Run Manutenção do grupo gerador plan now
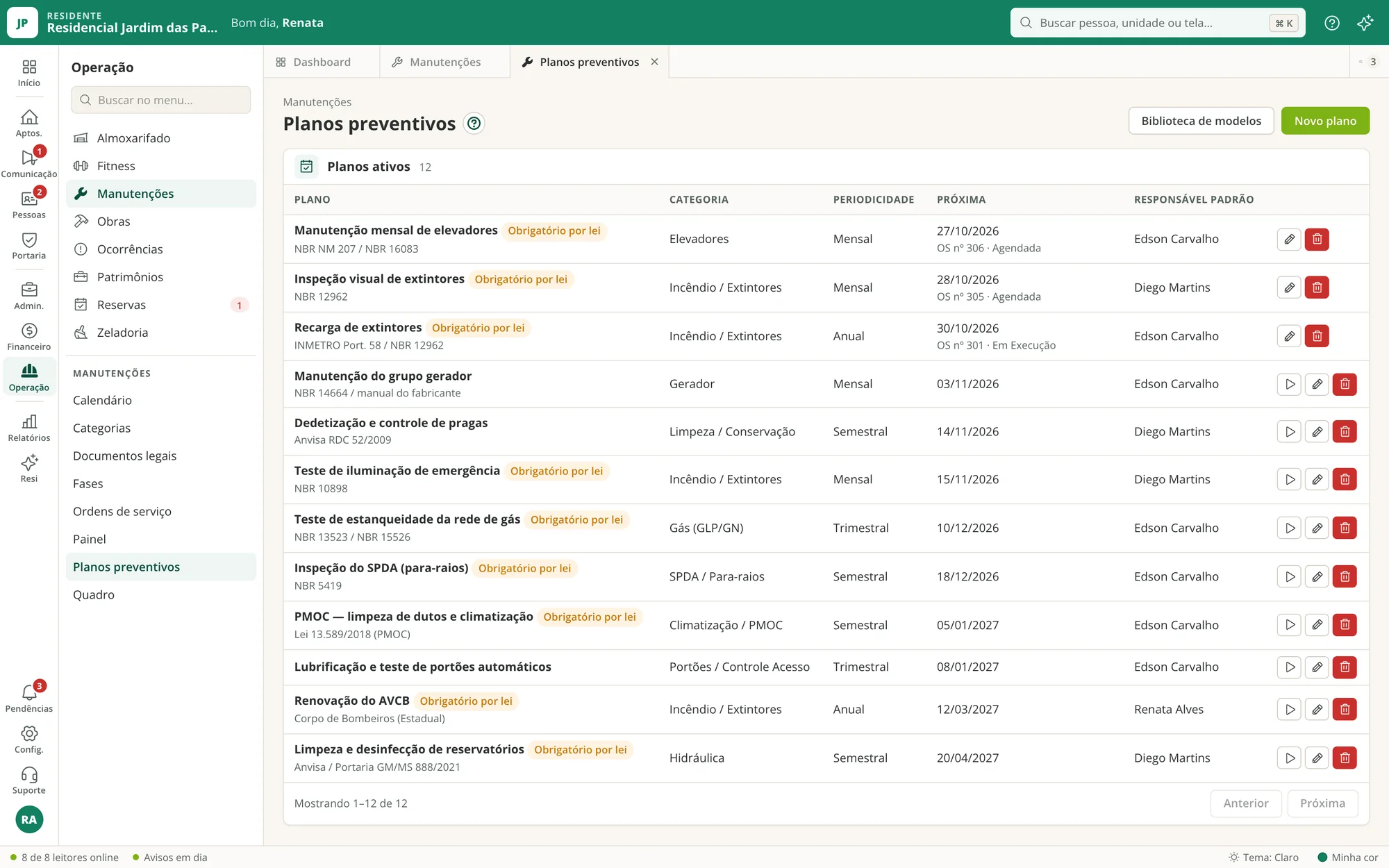 tap(1289, 384)
